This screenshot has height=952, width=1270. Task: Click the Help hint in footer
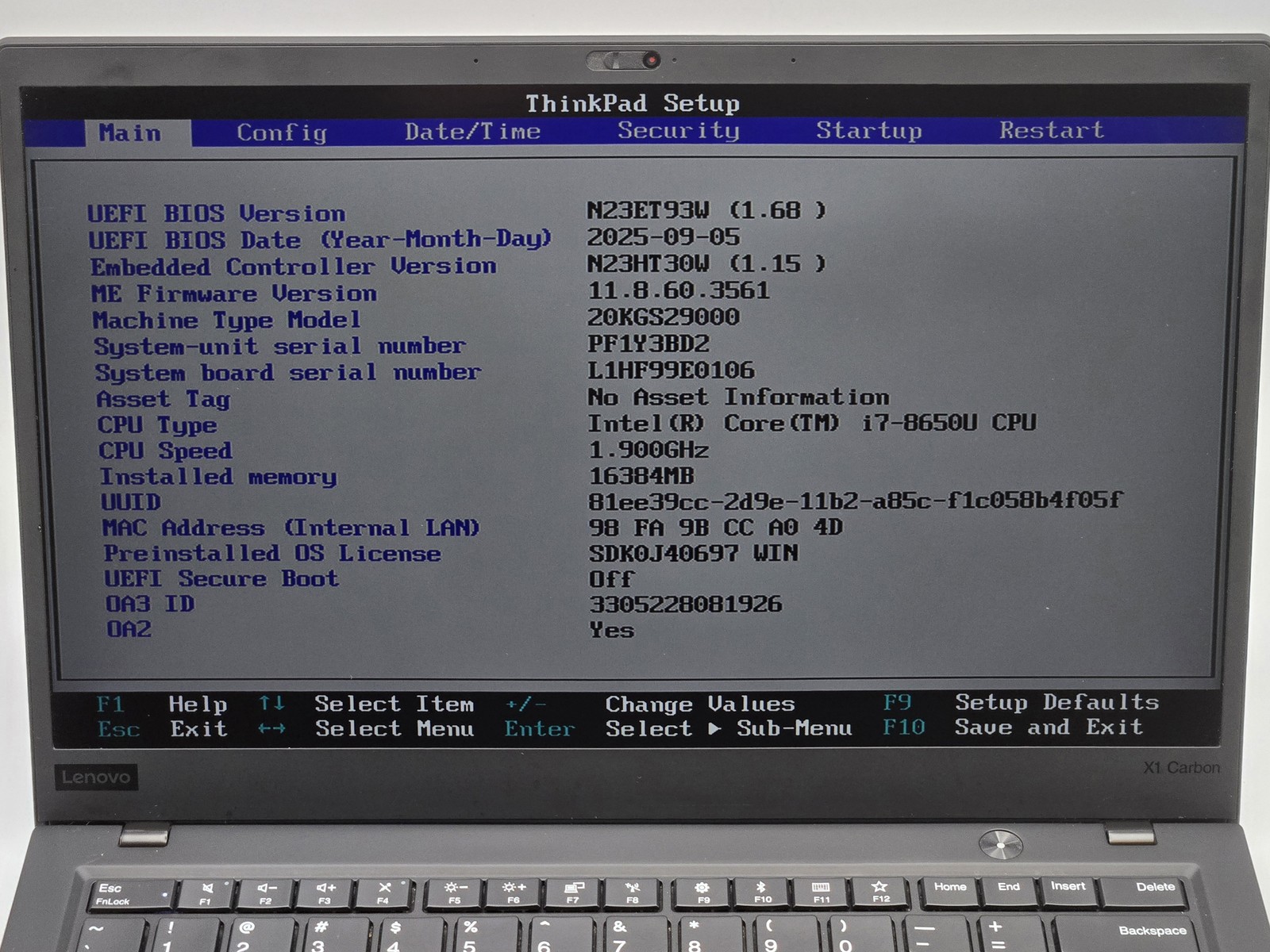pos(198,704)
